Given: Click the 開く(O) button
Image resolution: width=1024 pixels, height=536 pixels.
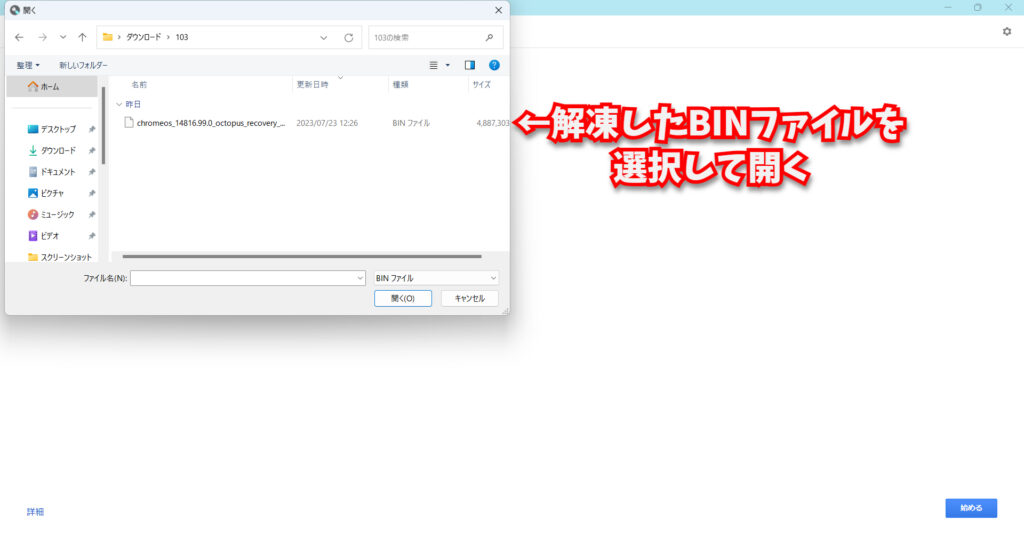Looking at the screenshot, I should click(402, 298).
